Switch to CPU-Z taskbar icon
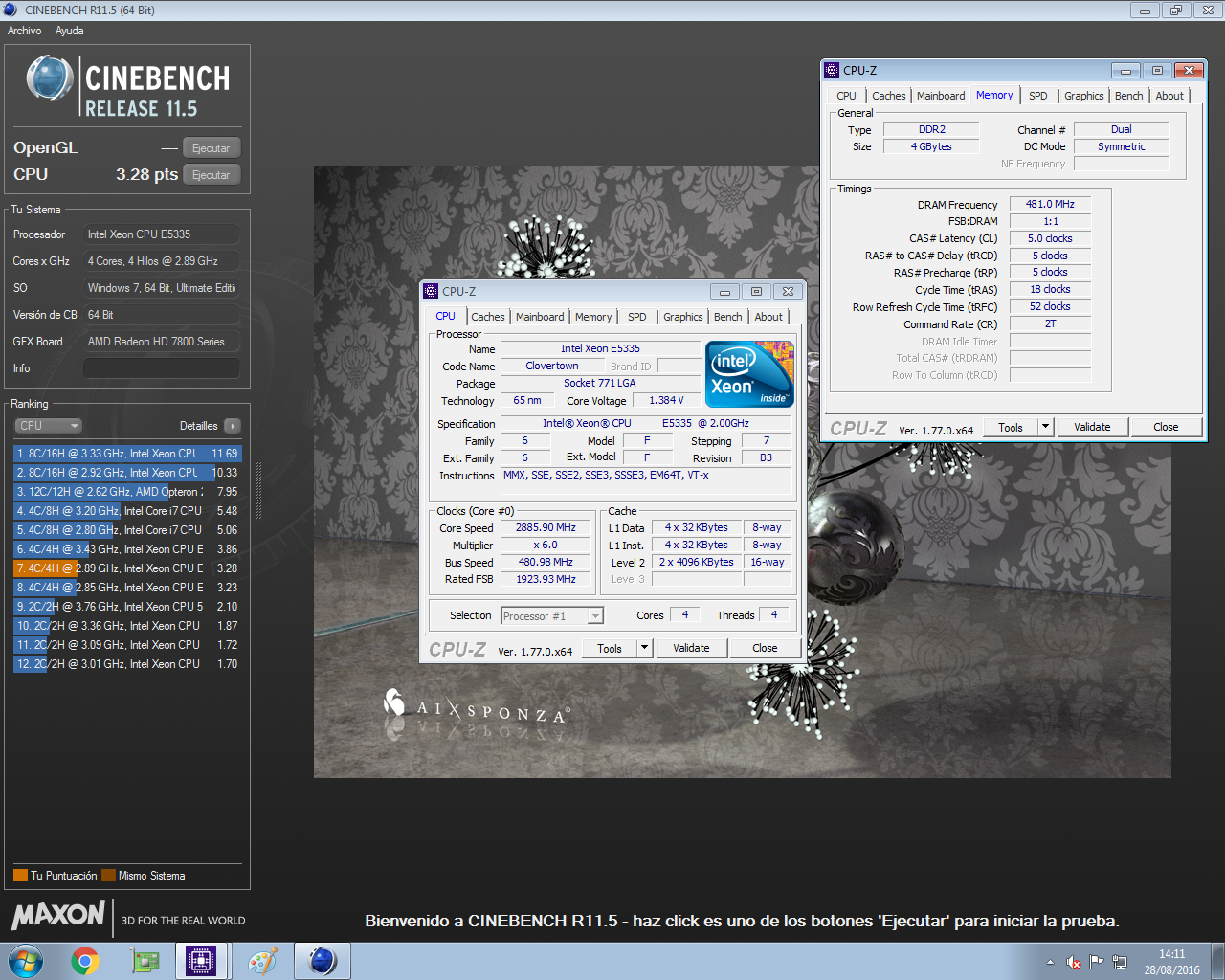 click(202, 961)
